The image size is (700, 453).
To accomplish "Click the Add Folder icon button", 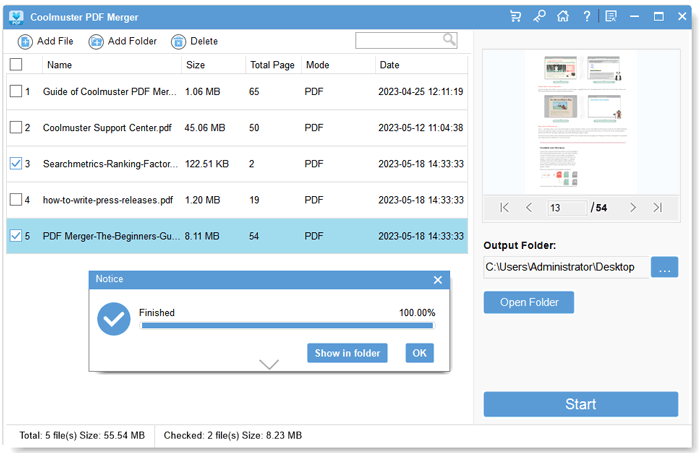I will coord(96,42).
